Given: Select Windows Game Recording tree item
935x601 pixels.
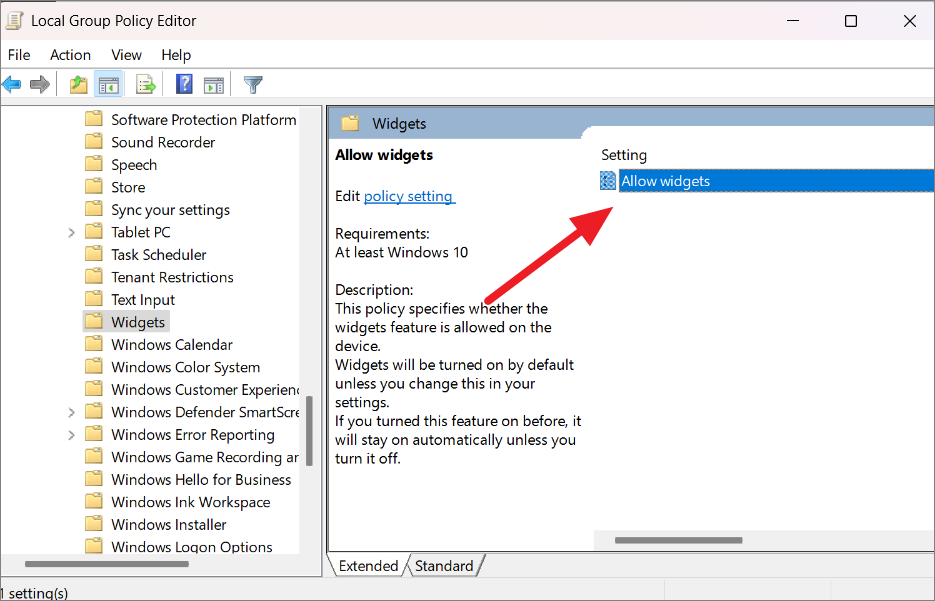Looking at the screenshot, I should pyautogui.click(x=205, y=457).
